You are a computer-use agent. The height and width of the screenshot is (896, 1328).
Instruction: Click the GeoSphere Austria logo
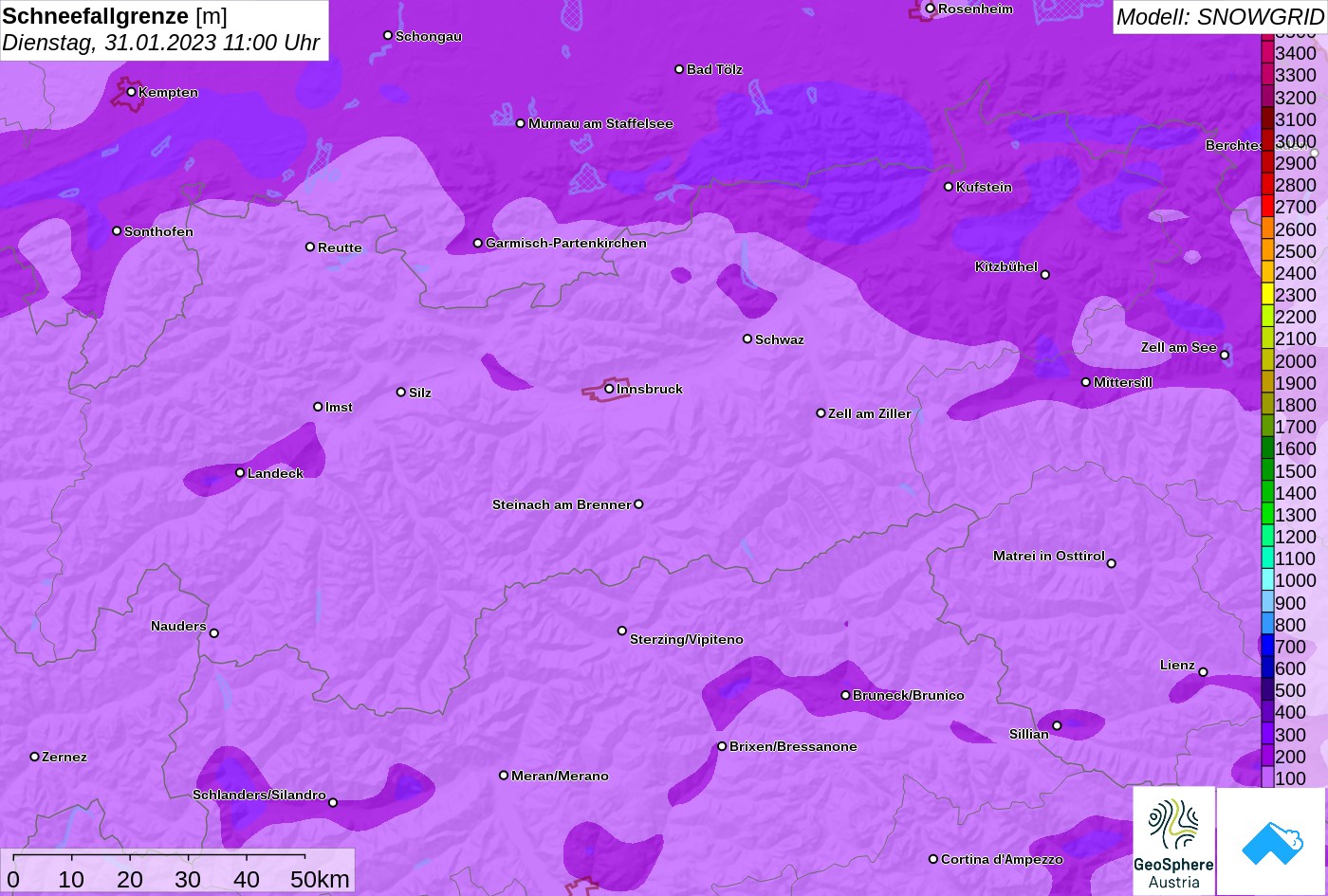coord(1173,841)
